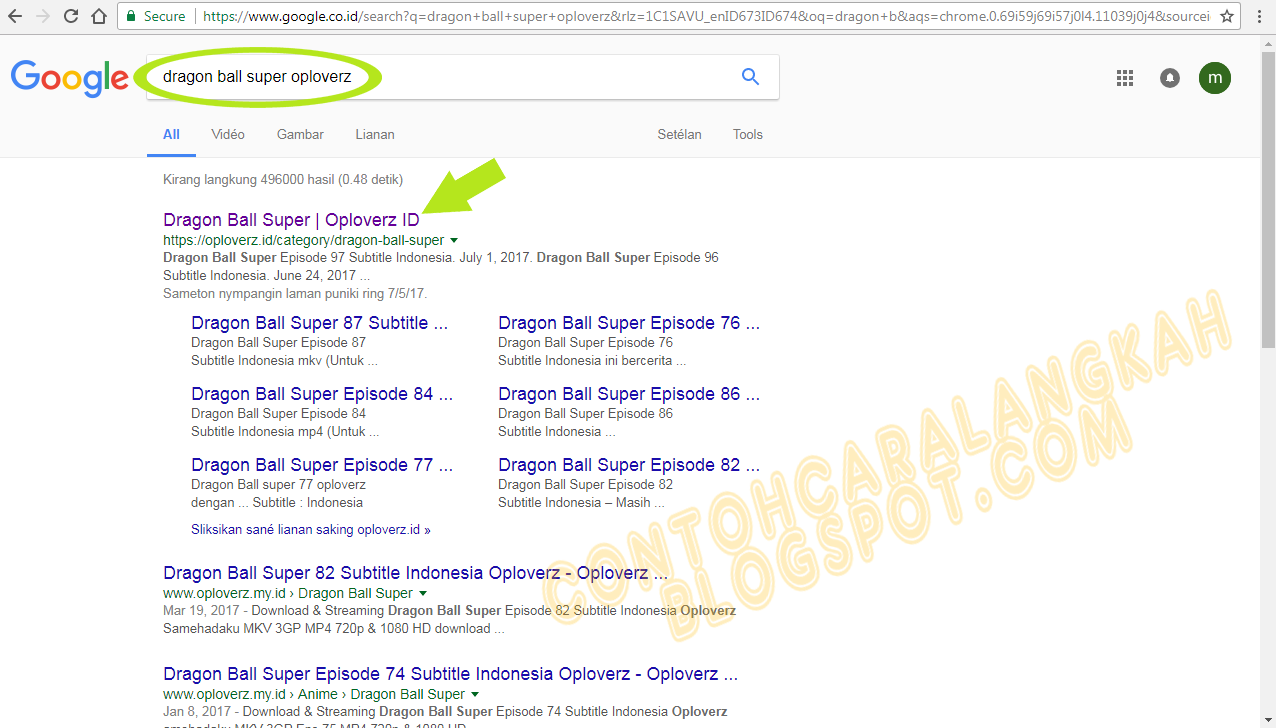Viewport: 1276px width, 728px height.
Task: Click the green URL https://oploverz.id/category/dragon-ball-super
Action: [304, 241]
